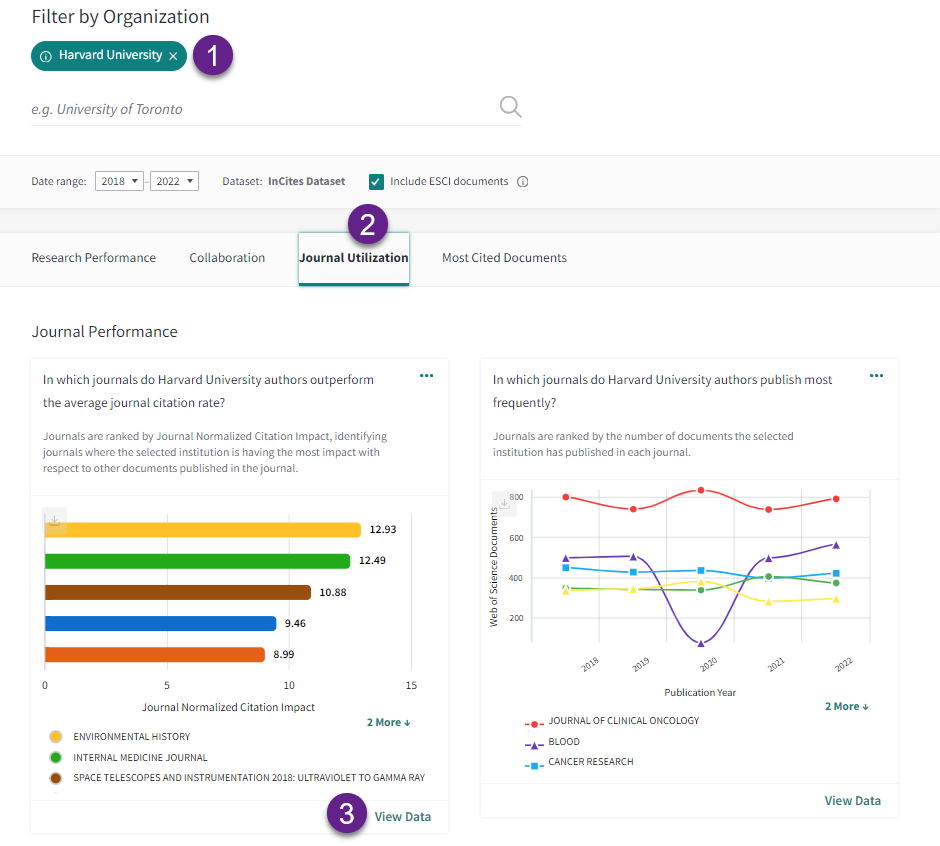Open the Collaboration tab
940x846 pixels.
coord(227,258)
